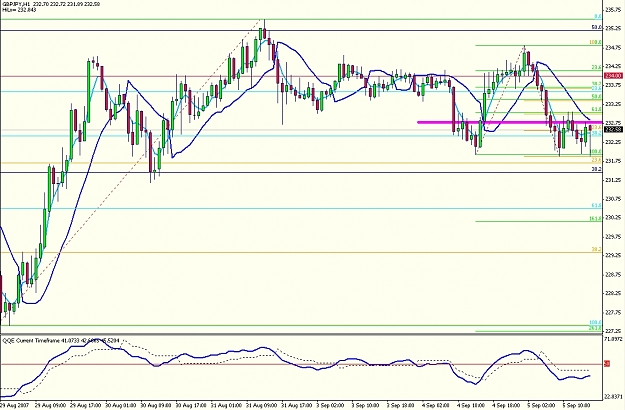Screen dimensions: 625x410
Task: Click the 235.75 price axis label
Action: point(614,10)
